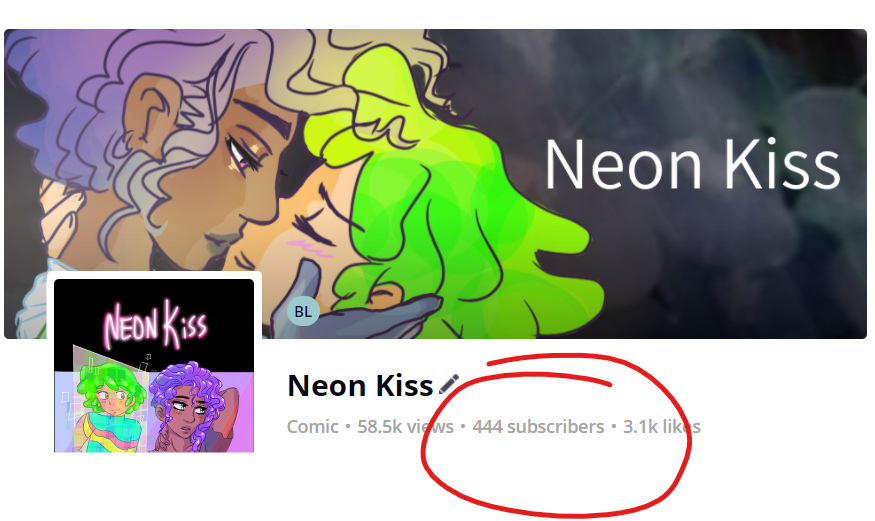
Task: Open the Neon Kiss cover thumbnail
Action: (x=154, y=365)
